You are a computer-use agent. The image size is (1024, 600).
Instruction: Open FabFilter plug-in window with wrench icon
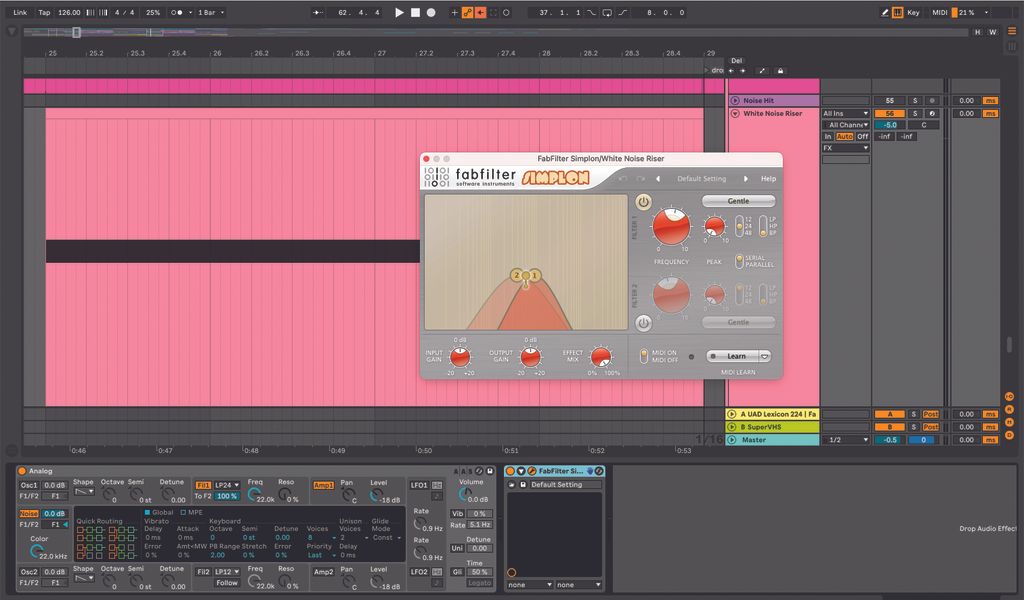532,471
